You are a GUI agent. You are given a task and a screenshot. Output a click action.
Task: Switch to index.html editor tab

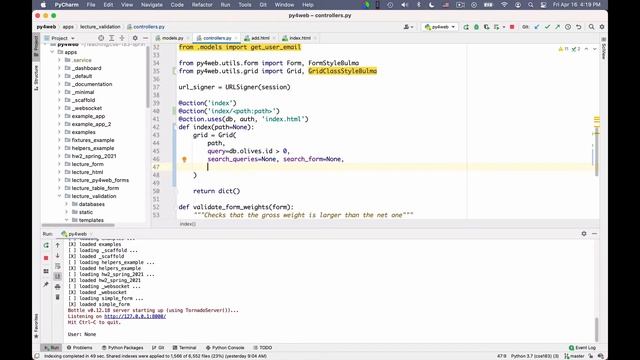point(300,38)
